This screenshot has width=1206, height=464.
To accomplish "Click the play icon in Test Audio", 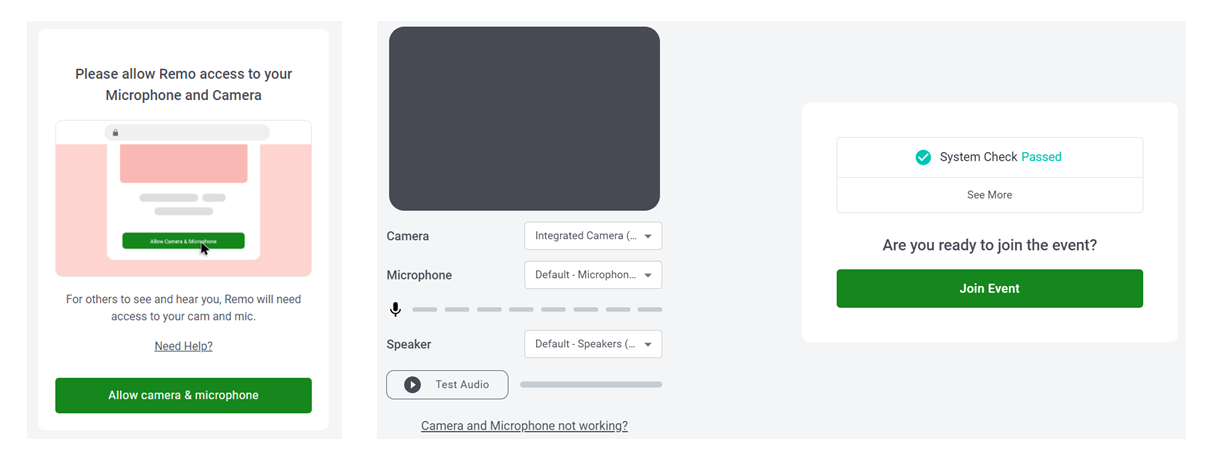I will (412, 385).
